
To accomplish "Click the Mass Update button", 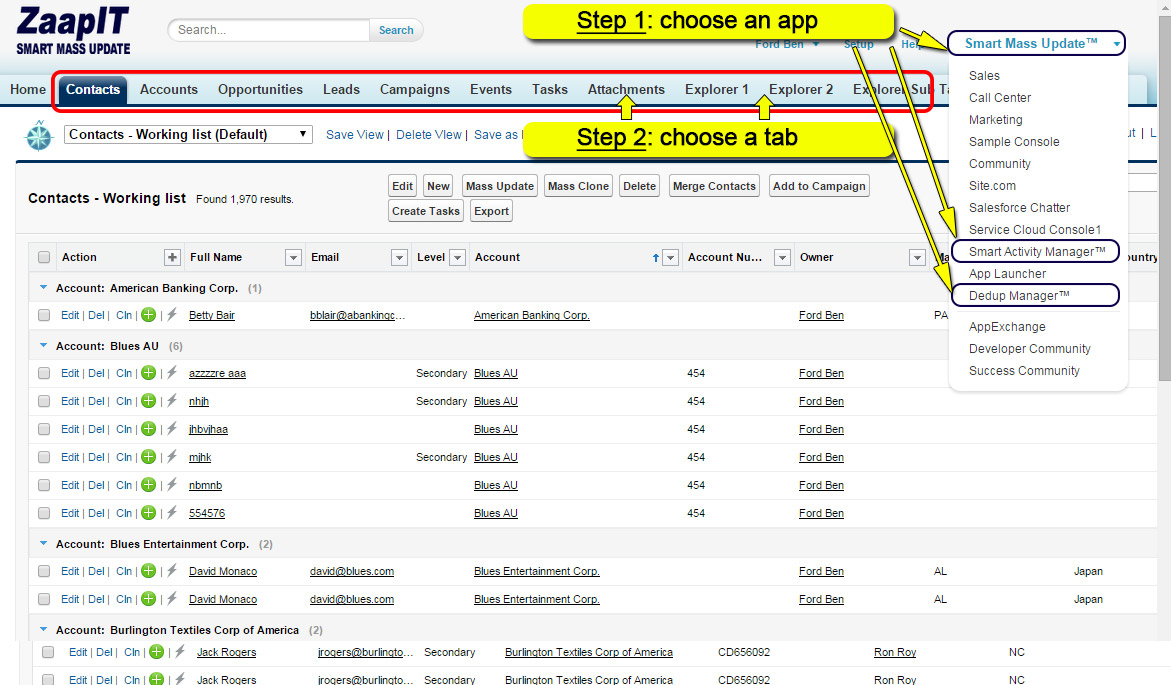I will (x=500, y=186).
